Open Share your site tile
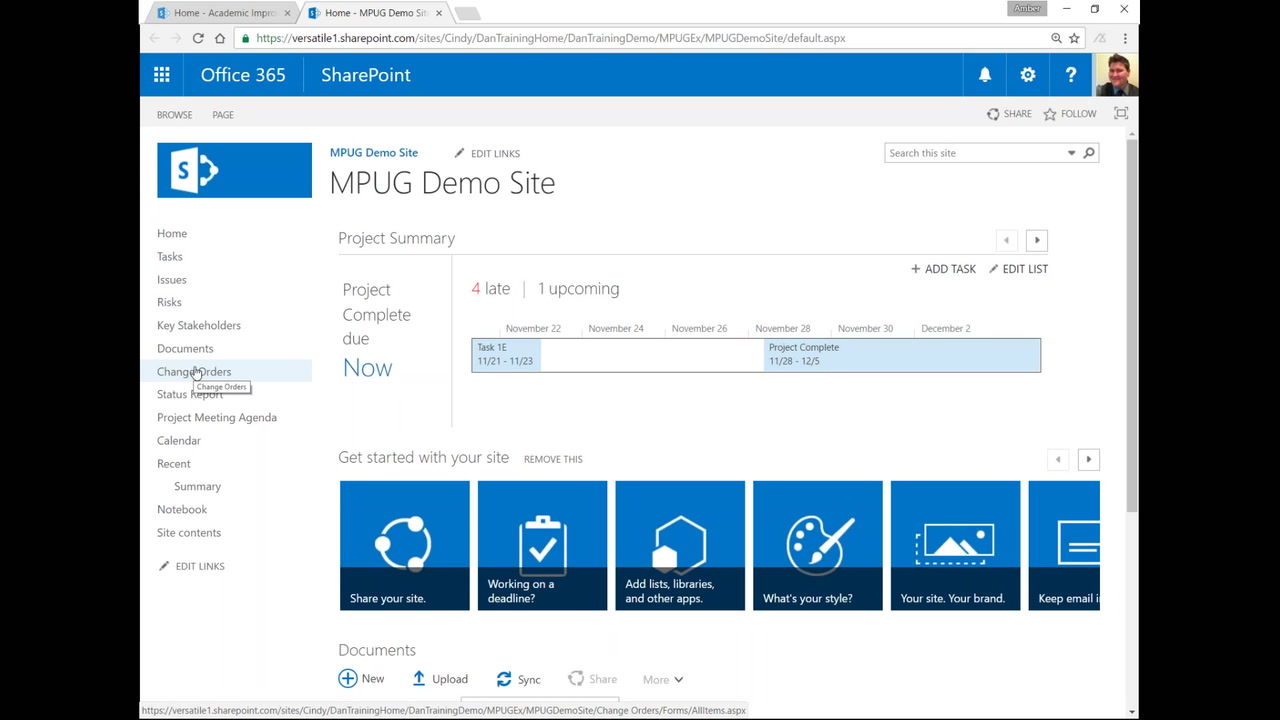The height and width of the screenshot is (720, 1280). point(404,545)
